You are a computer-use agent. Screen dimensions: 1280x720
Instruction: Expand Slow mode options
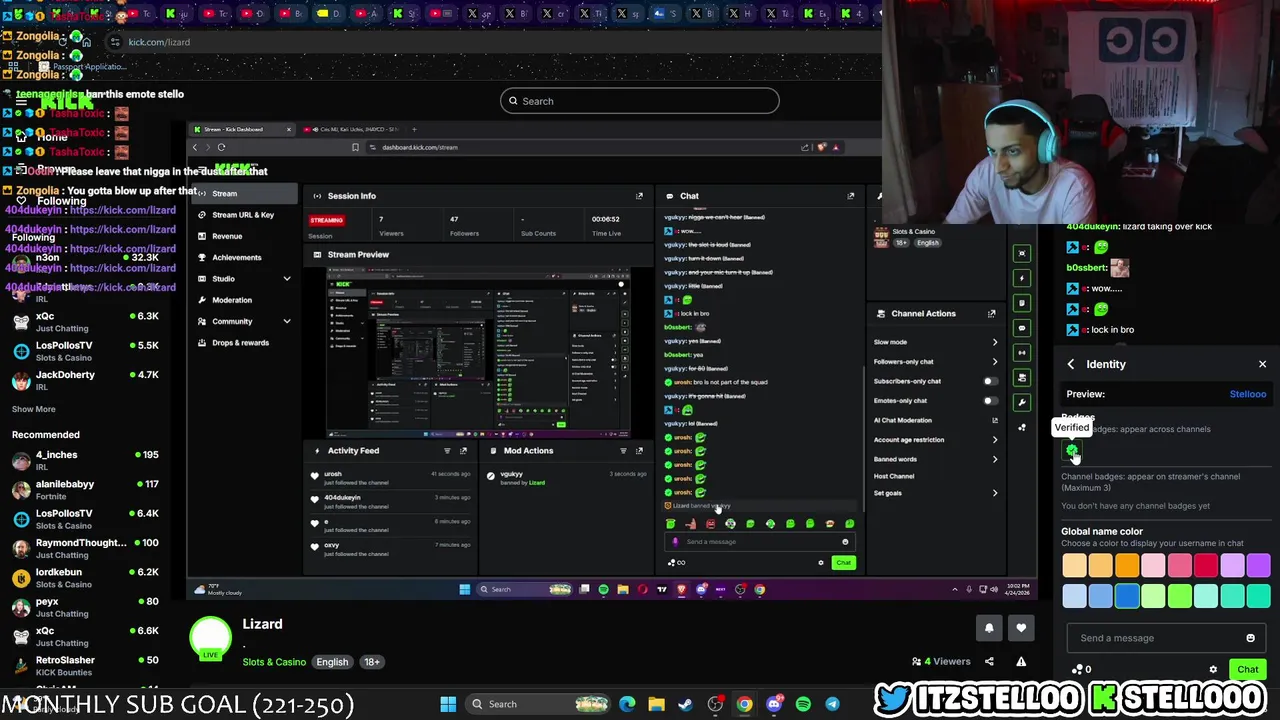click(x=994, y=342)
